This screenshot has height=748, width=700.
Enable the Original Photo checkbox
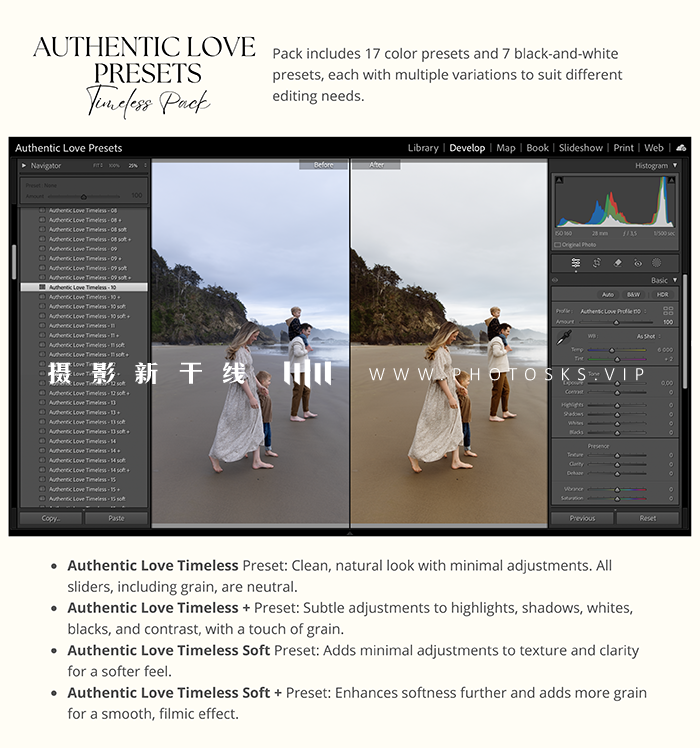coord(557,245)
